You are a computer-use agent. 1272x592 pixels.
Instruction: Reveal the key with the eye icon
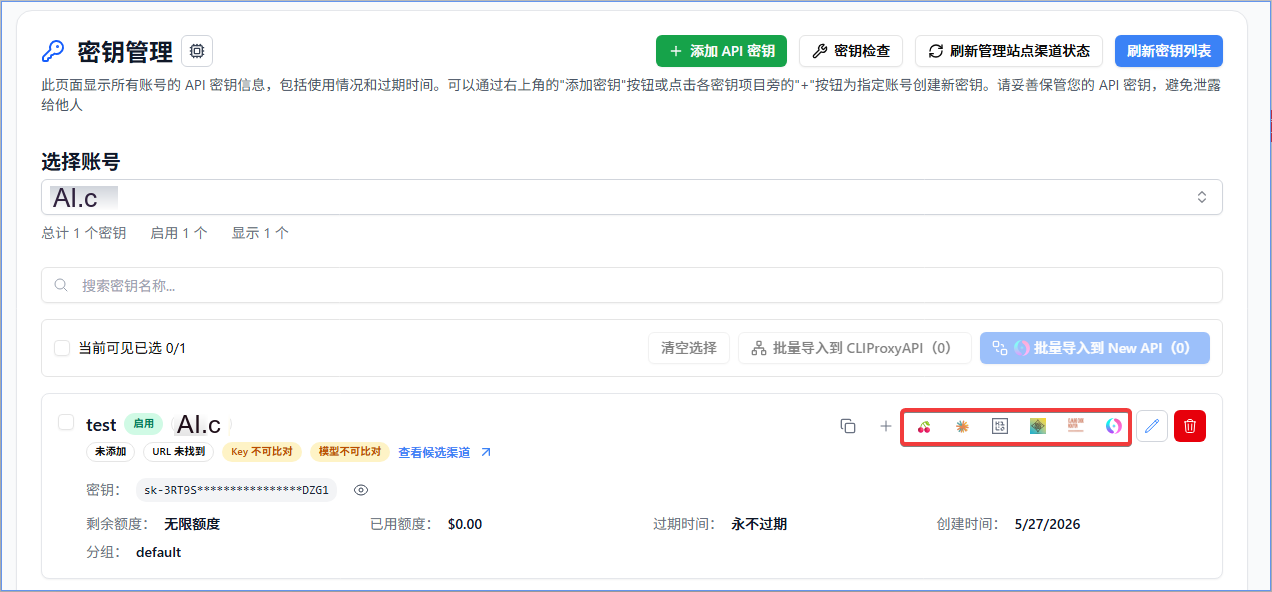point(362,490)
